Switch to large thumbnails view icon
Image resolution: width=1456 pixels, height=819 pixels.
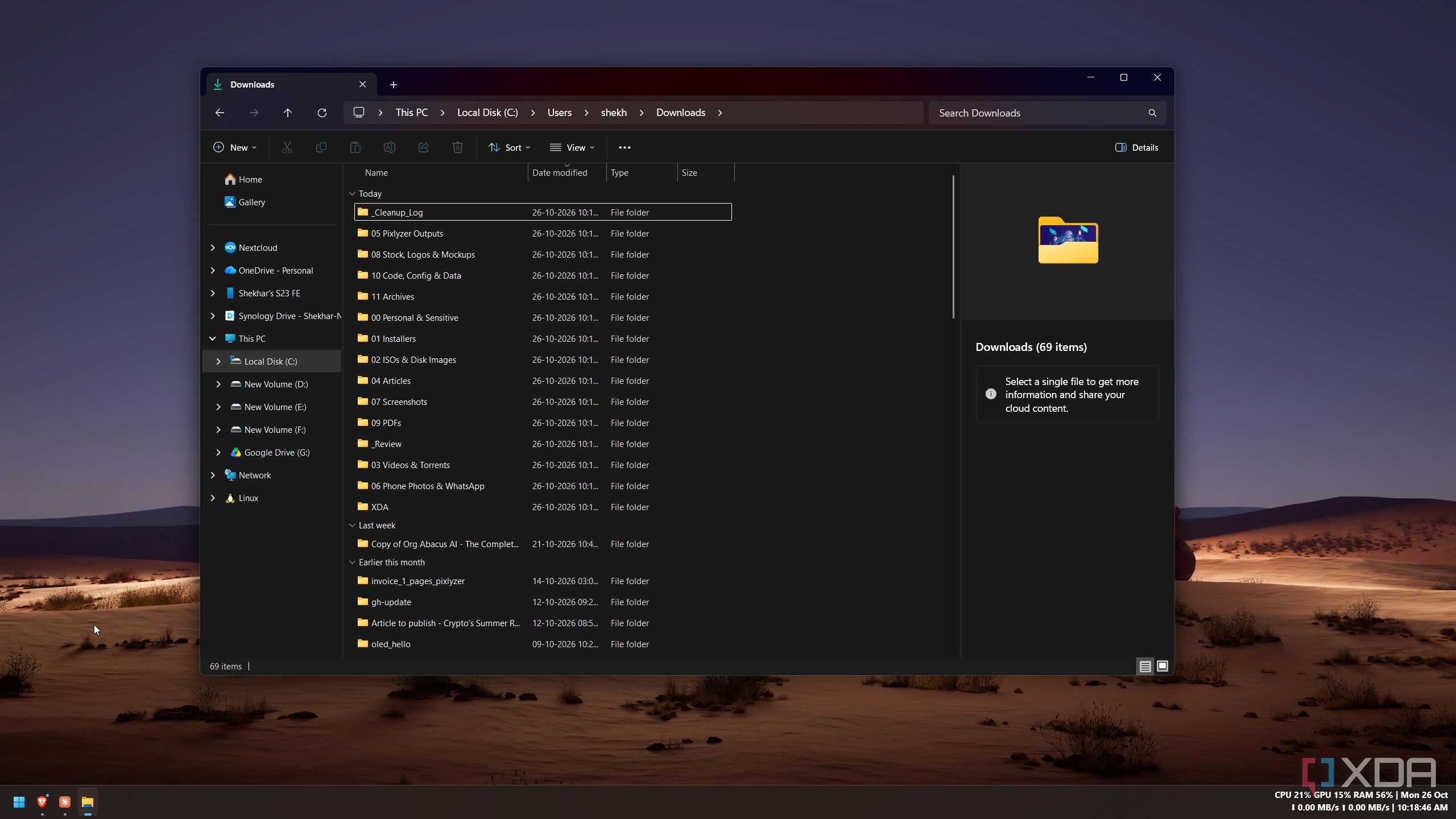[1163, 666]
